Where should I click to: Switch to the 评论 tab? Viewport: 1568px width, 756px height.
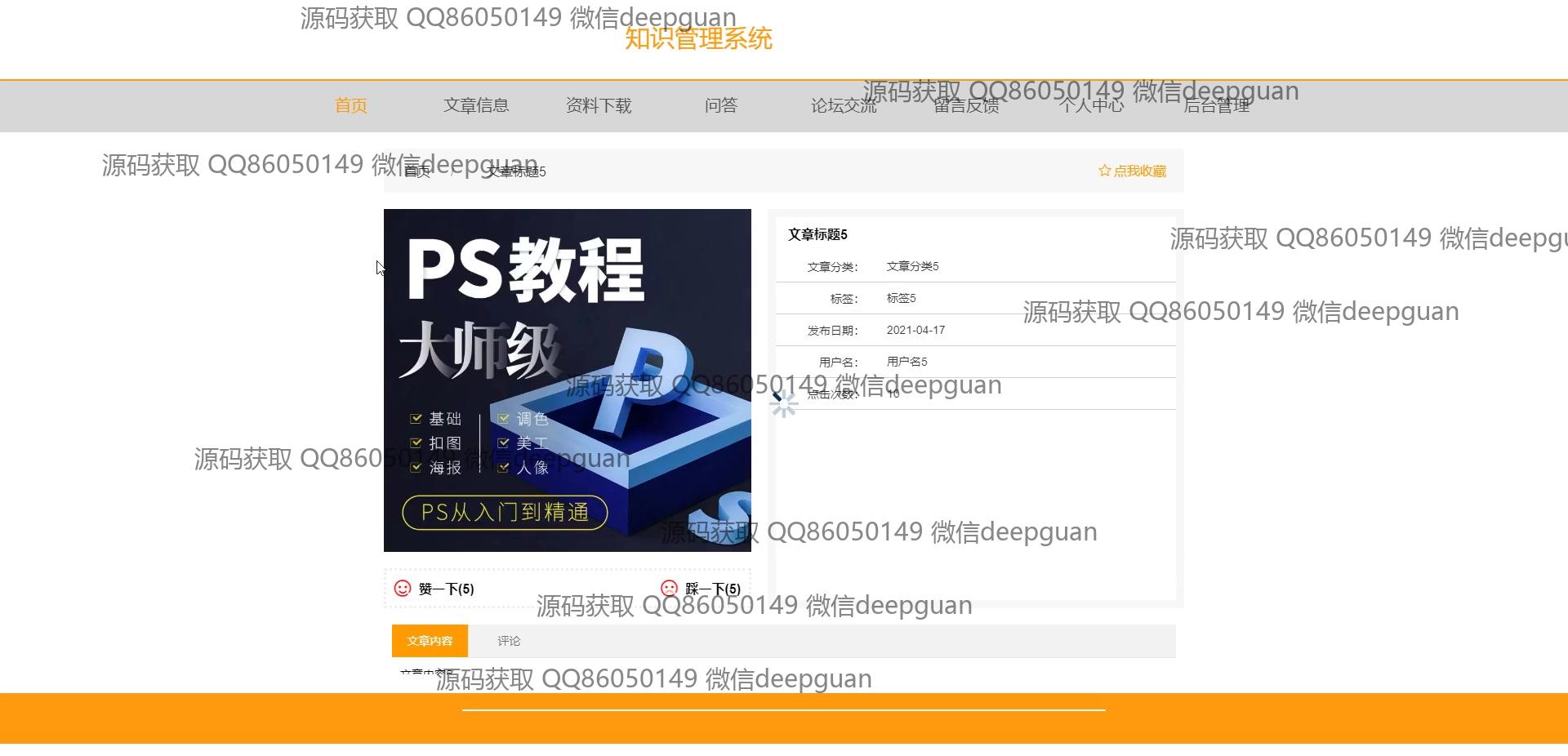point(509,641)
